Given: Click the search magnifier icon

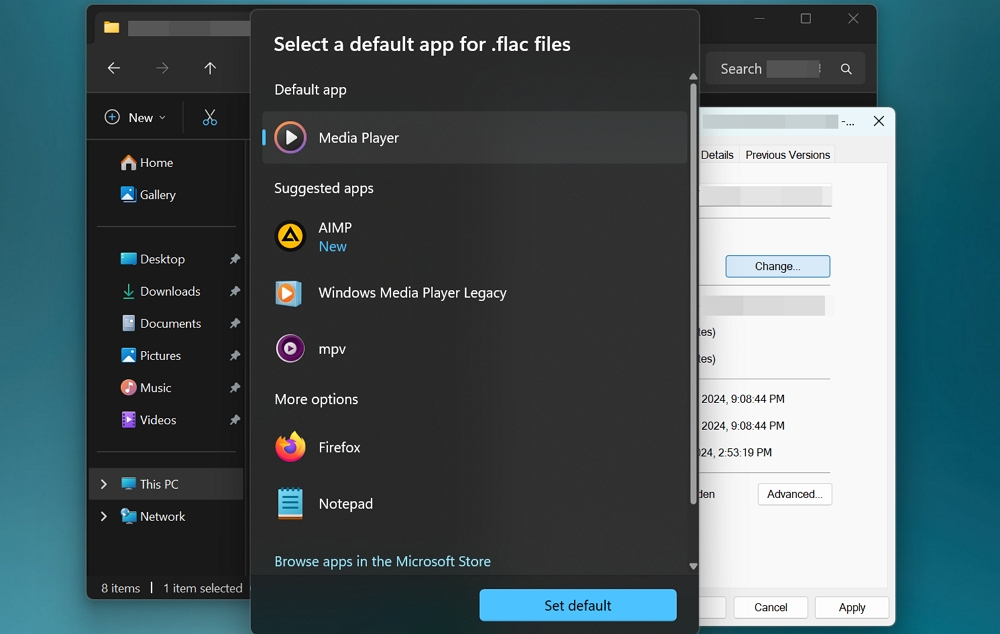Looking at the screenshot, I should coord(846,69).
